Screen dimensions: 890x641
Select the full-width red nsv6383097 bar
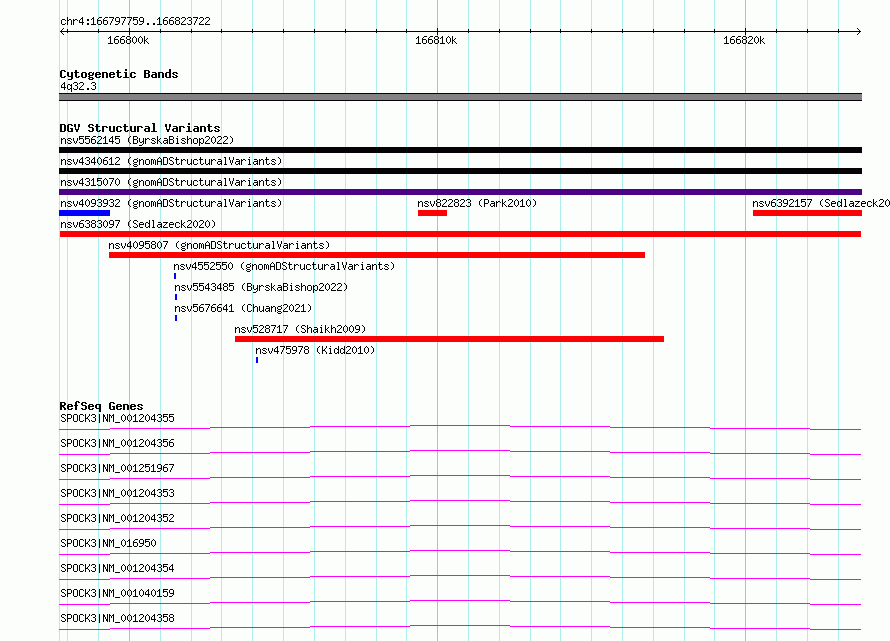[x=460, y=234]
